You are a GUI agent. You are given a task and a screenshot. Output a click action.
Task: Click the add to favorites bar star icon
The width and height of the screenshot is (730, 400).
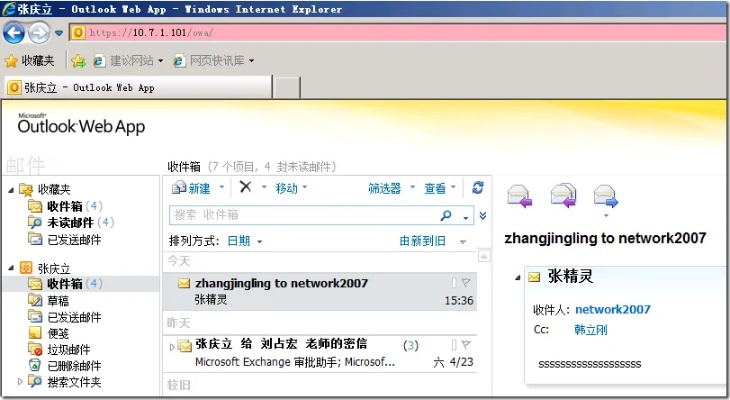[x=78, y=61]
